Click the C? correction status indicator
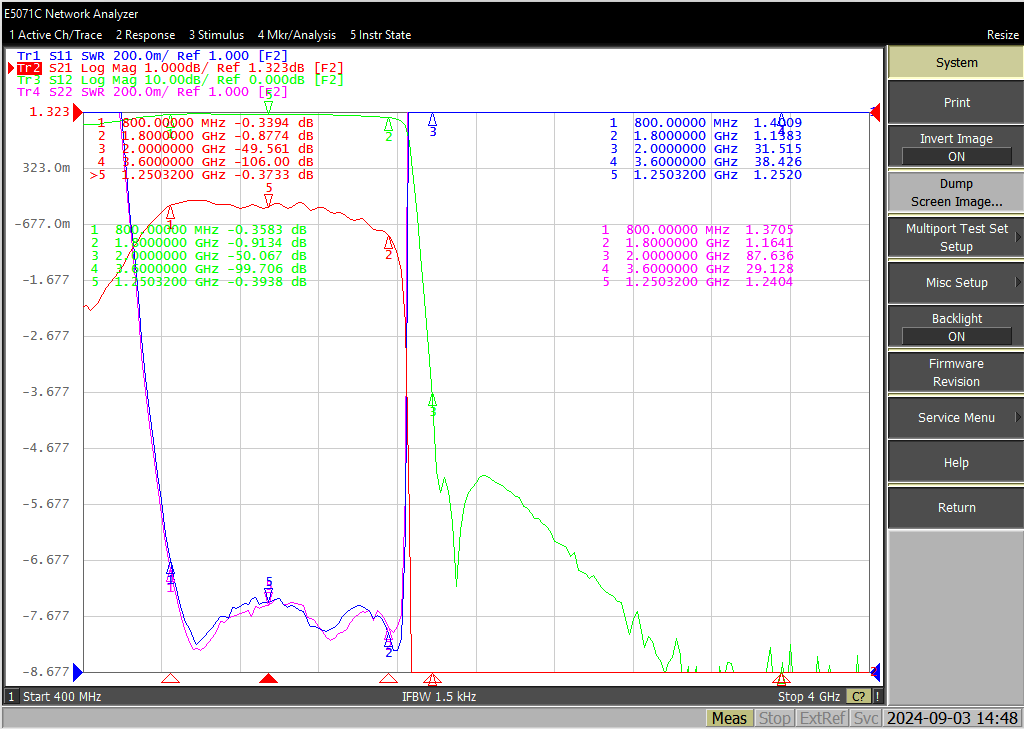This screenshot has height=729, width=1024. pos(859,696)
